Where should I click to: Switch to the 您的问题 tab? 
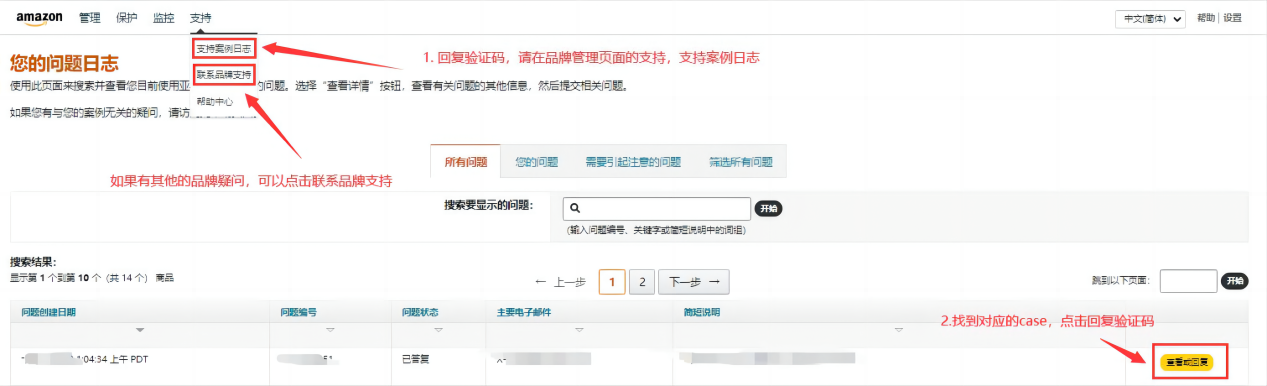pyautogui.click(x=536, y=161)
